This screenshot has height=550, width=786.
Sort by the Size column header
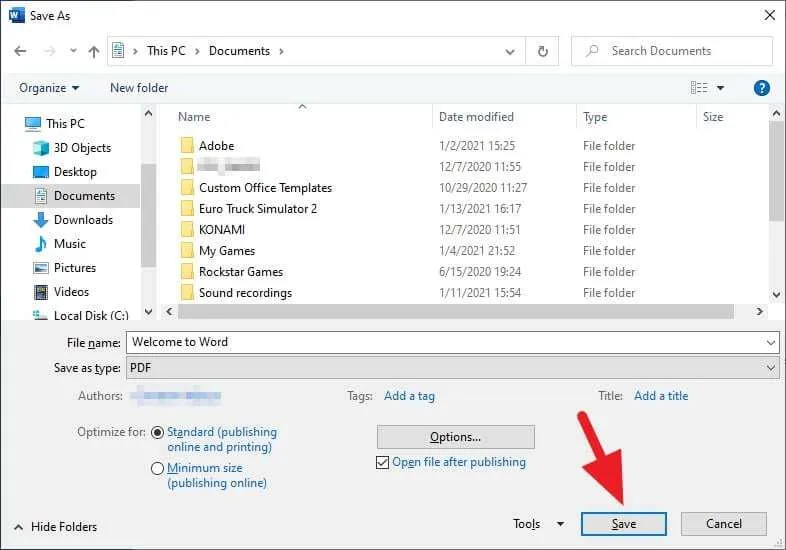(713, 117)
